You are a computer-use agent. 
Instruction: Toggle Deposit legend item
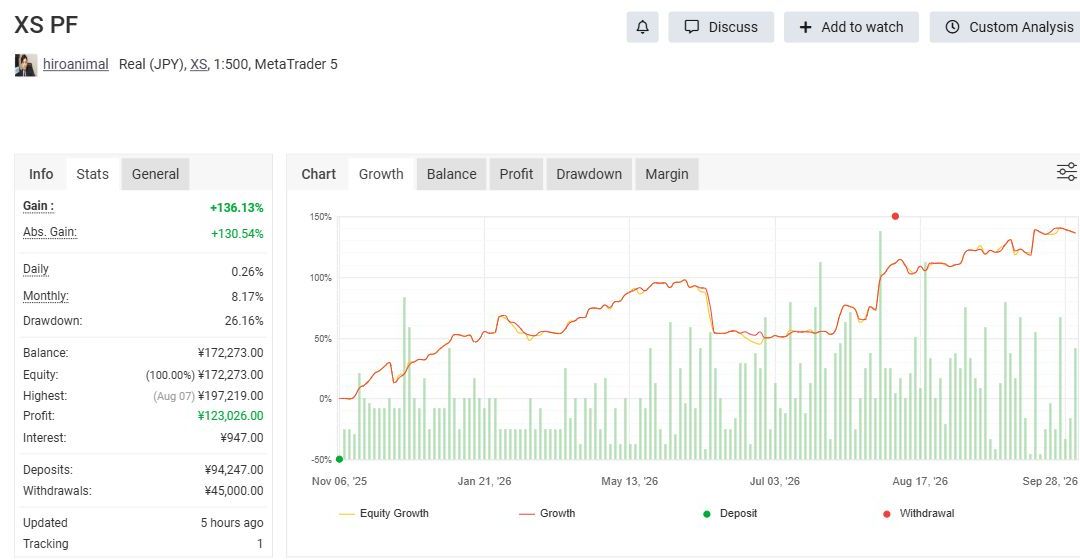click(729, 513)
